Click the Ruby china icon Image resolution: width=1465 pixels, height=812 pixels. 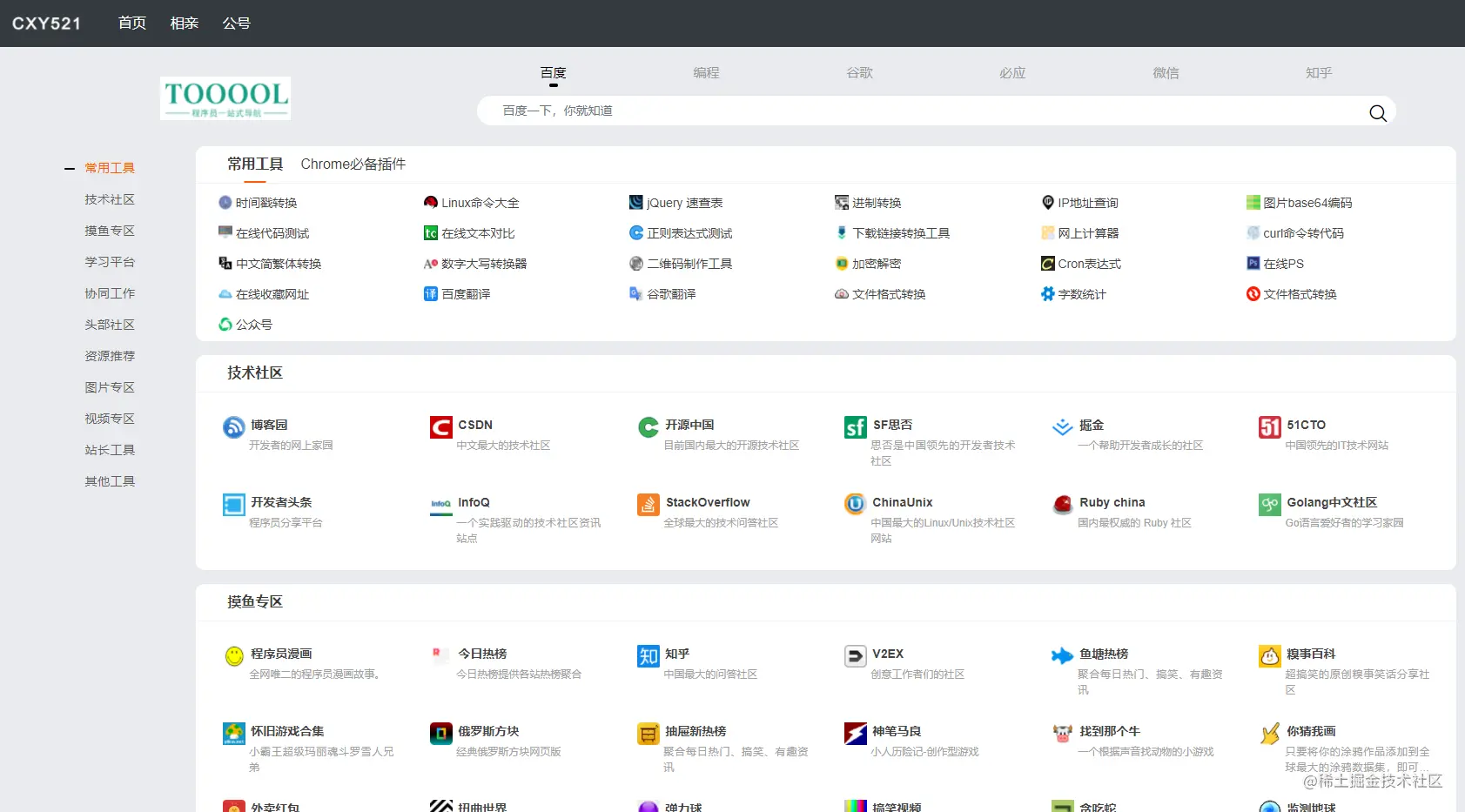coord(1063,505)
